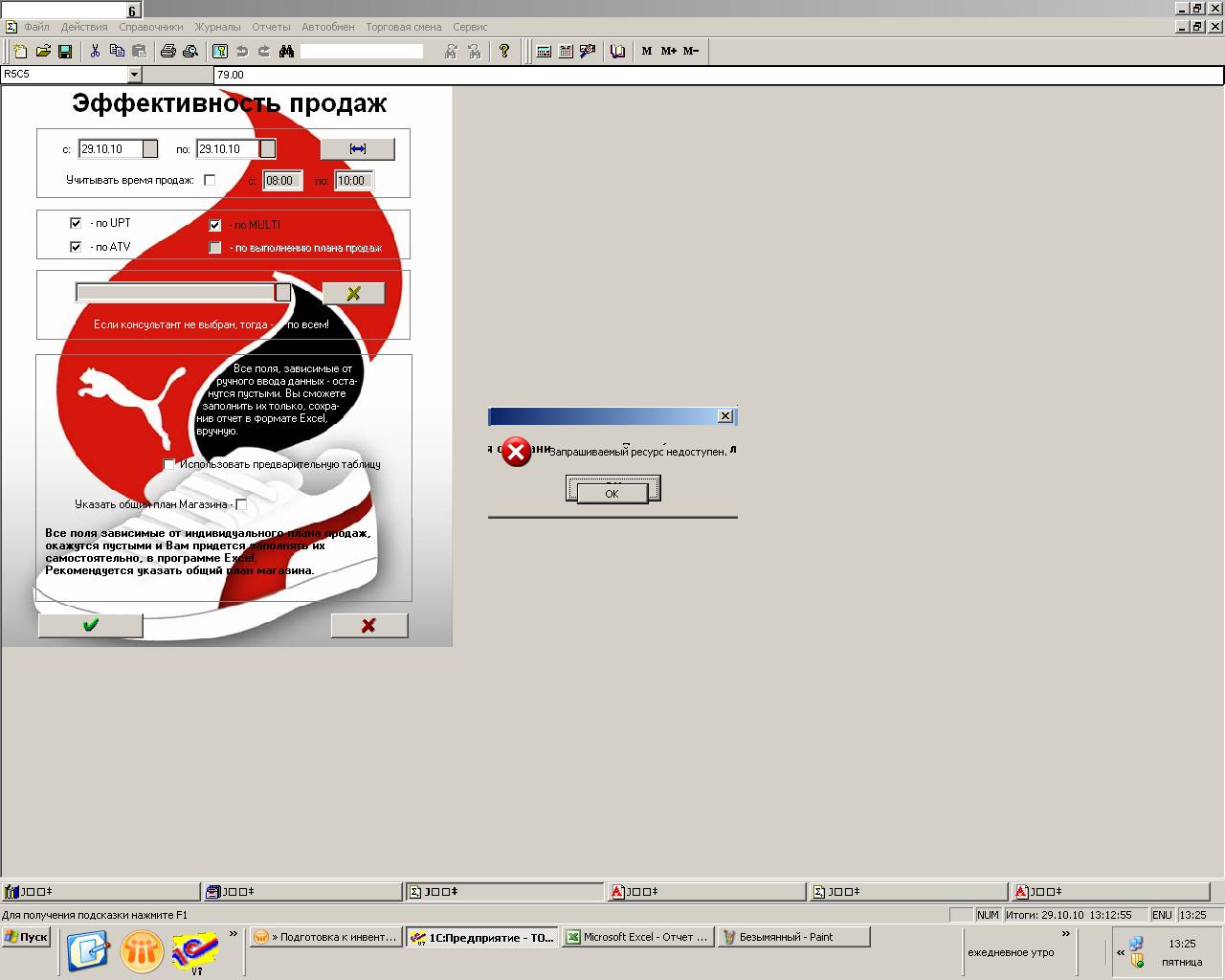Click the Help question mark icon
Viewport: 1225px width, 980px height.
[504, 52]
